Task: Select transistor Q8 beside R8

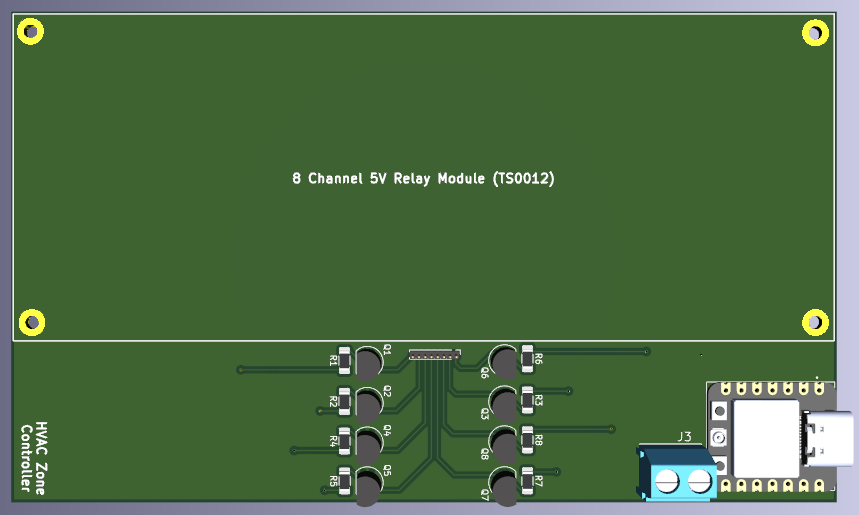Action: coord(503,441)
